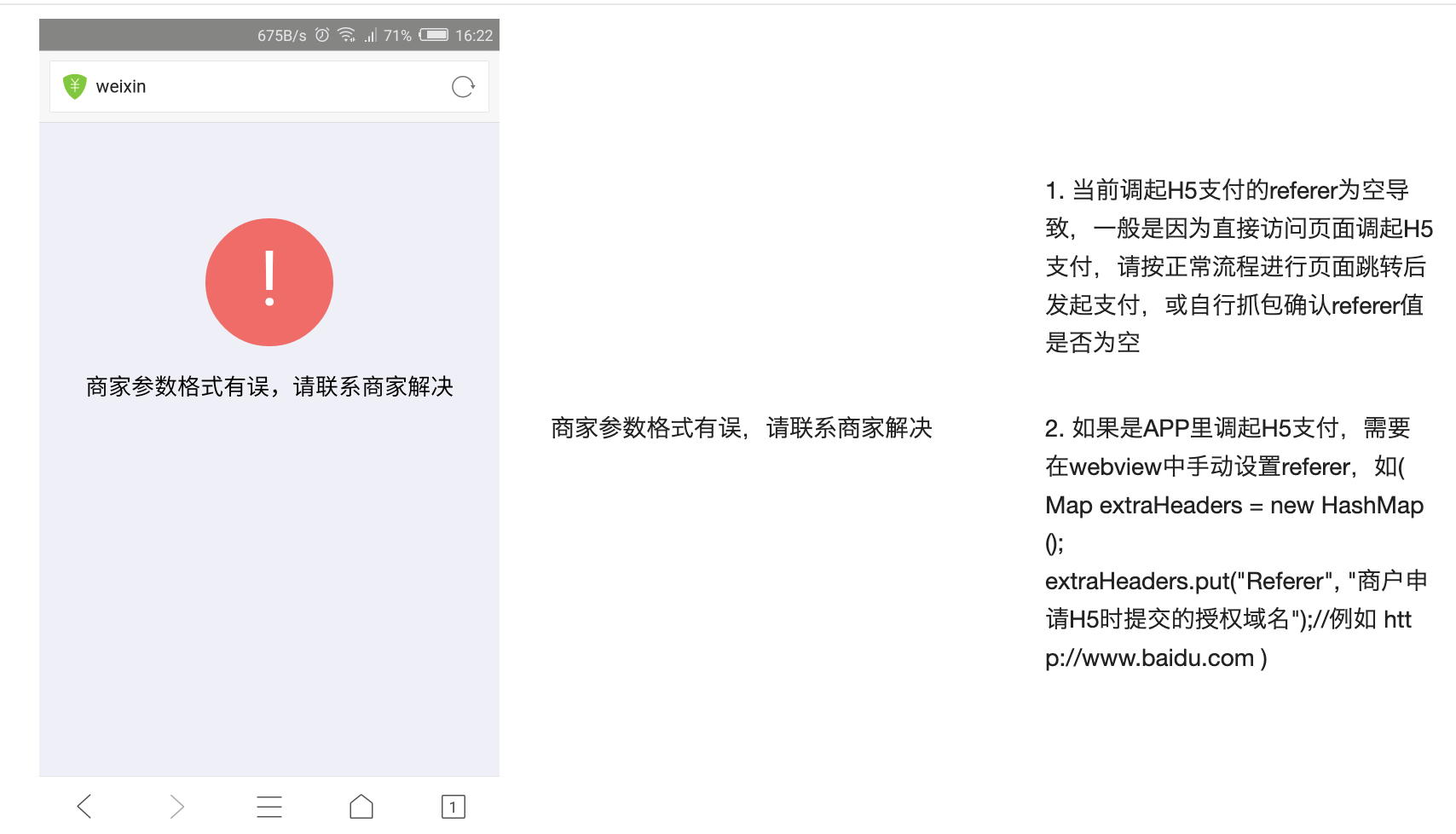Image resolution: width=1456 pixels, height=834 pixels.
Task: Go to the browser home page
Action: click(x=361, y=806)
